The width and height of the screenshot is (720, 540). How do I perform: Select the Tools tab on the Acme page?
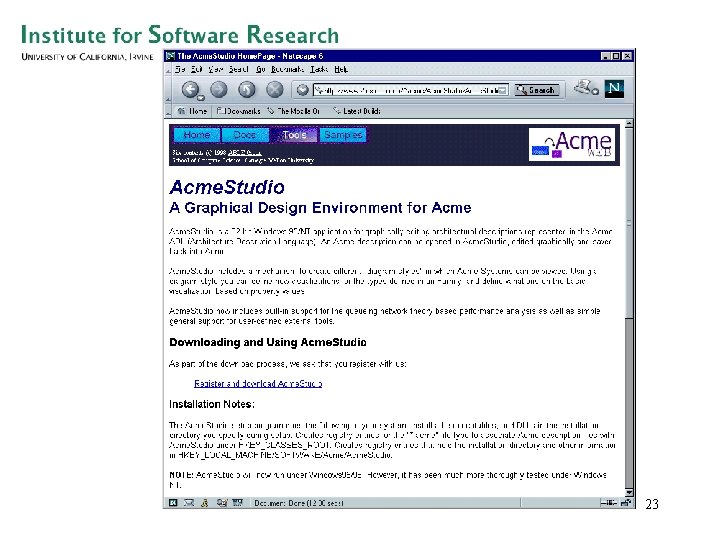[294, 135]
